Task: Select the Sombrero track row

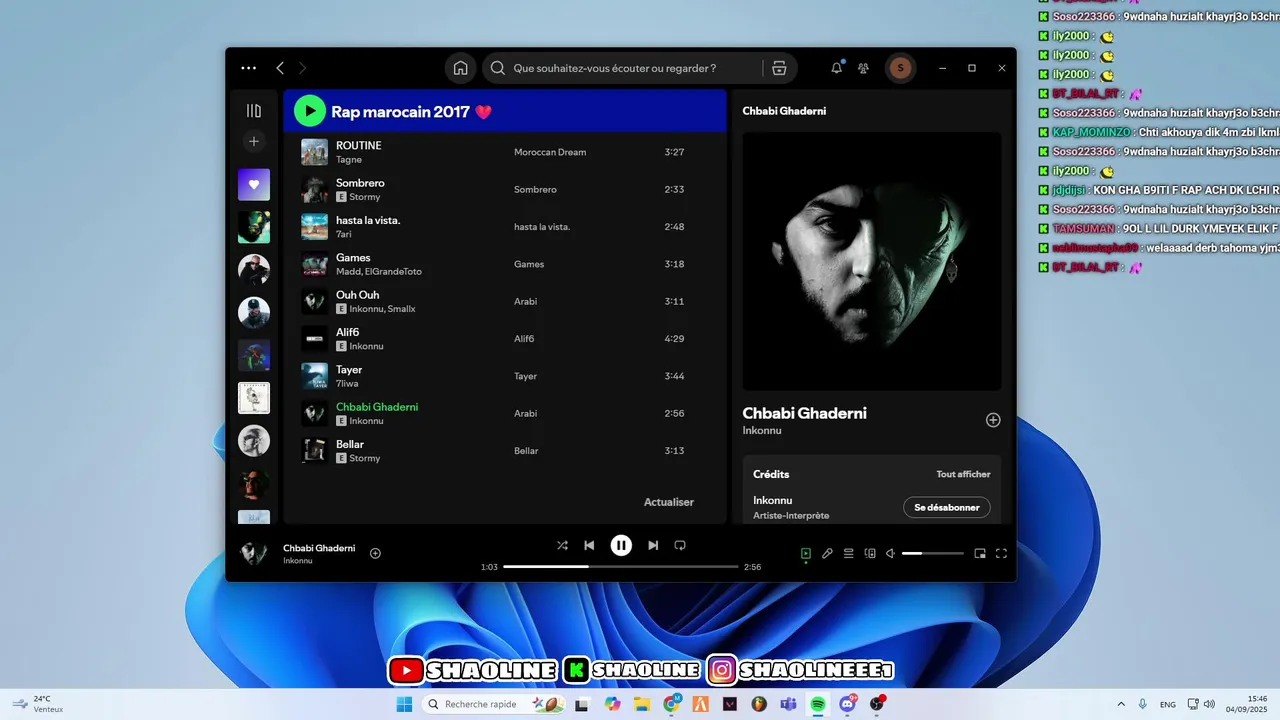Action: coord(504,189)
